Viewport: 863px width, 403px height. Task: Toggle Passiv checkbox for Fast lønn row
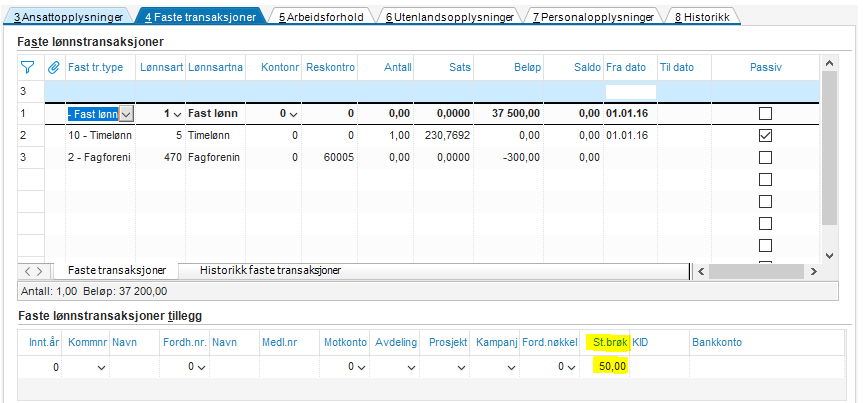coord(765,113)
